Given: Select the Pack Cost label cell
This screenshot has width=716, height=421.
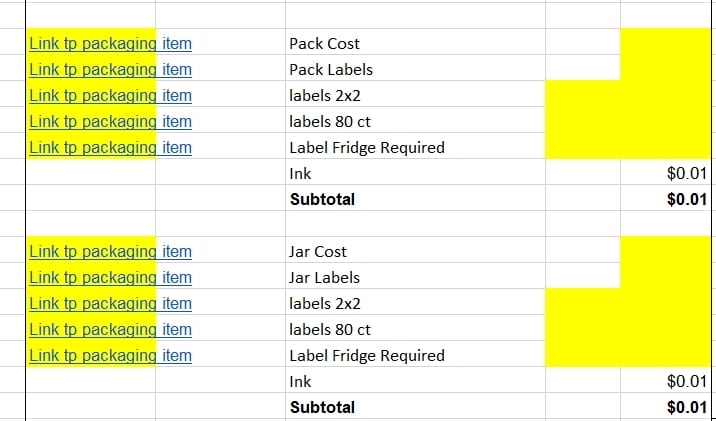Looking at the screenshot, I should (415, 42).
